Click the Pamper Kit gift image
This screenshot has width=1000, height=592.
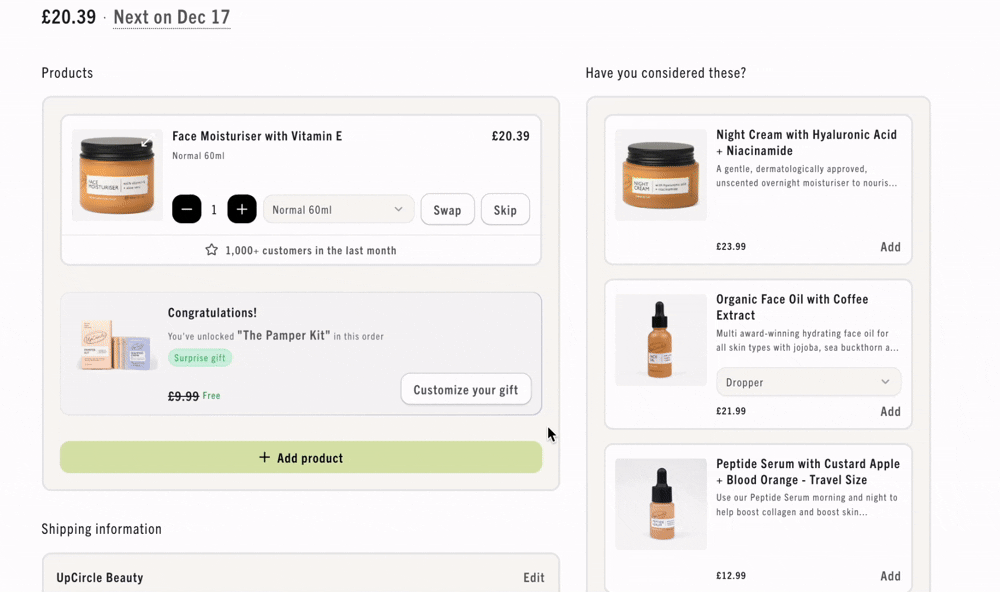coord(117,345)
